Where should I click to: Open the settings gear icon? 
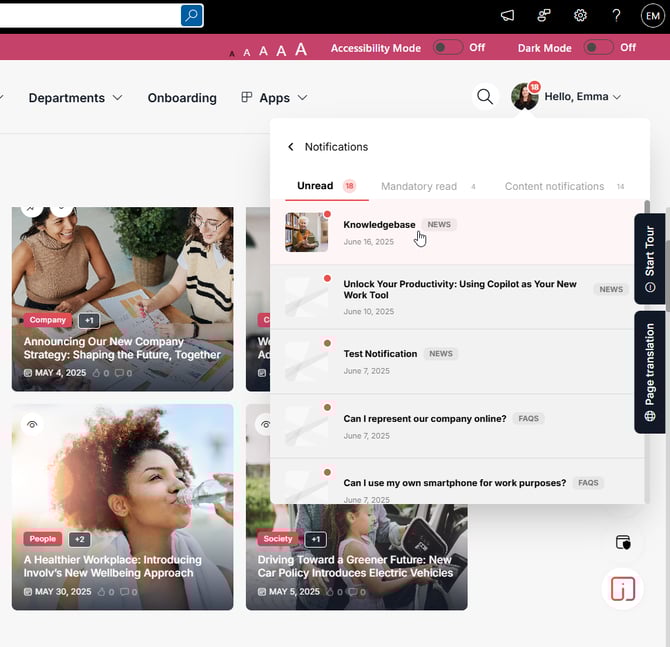[580, 15]
